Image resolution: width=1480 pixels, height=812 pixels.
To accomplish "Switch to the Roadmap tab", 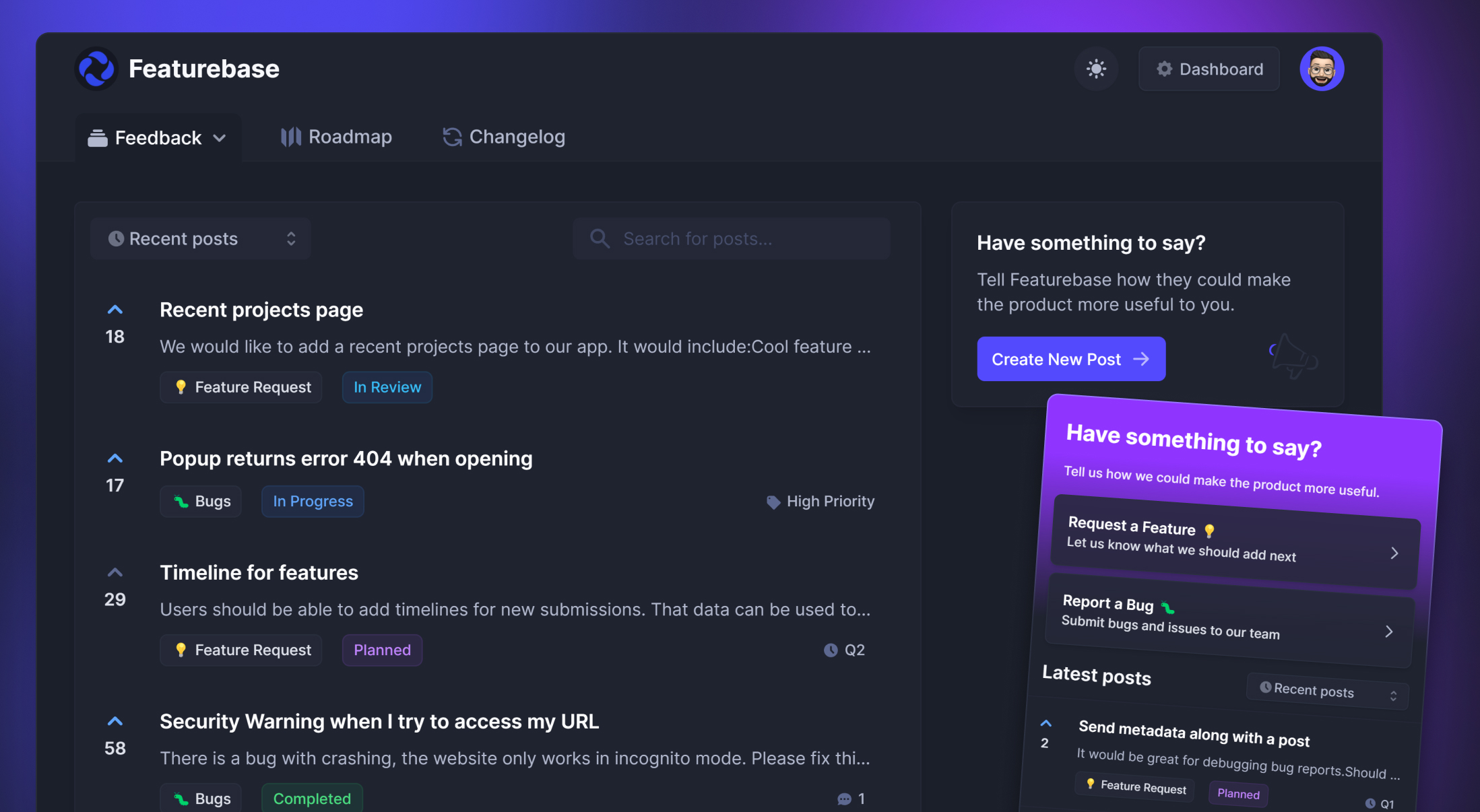I will point(336,137).
